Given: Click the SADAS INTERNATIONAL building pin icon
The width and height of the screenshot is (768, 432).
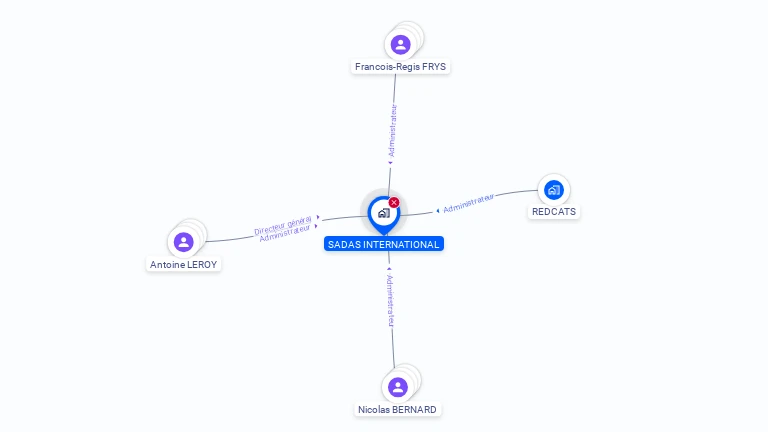Looking at the screenshot, I should tap(384, 214).
